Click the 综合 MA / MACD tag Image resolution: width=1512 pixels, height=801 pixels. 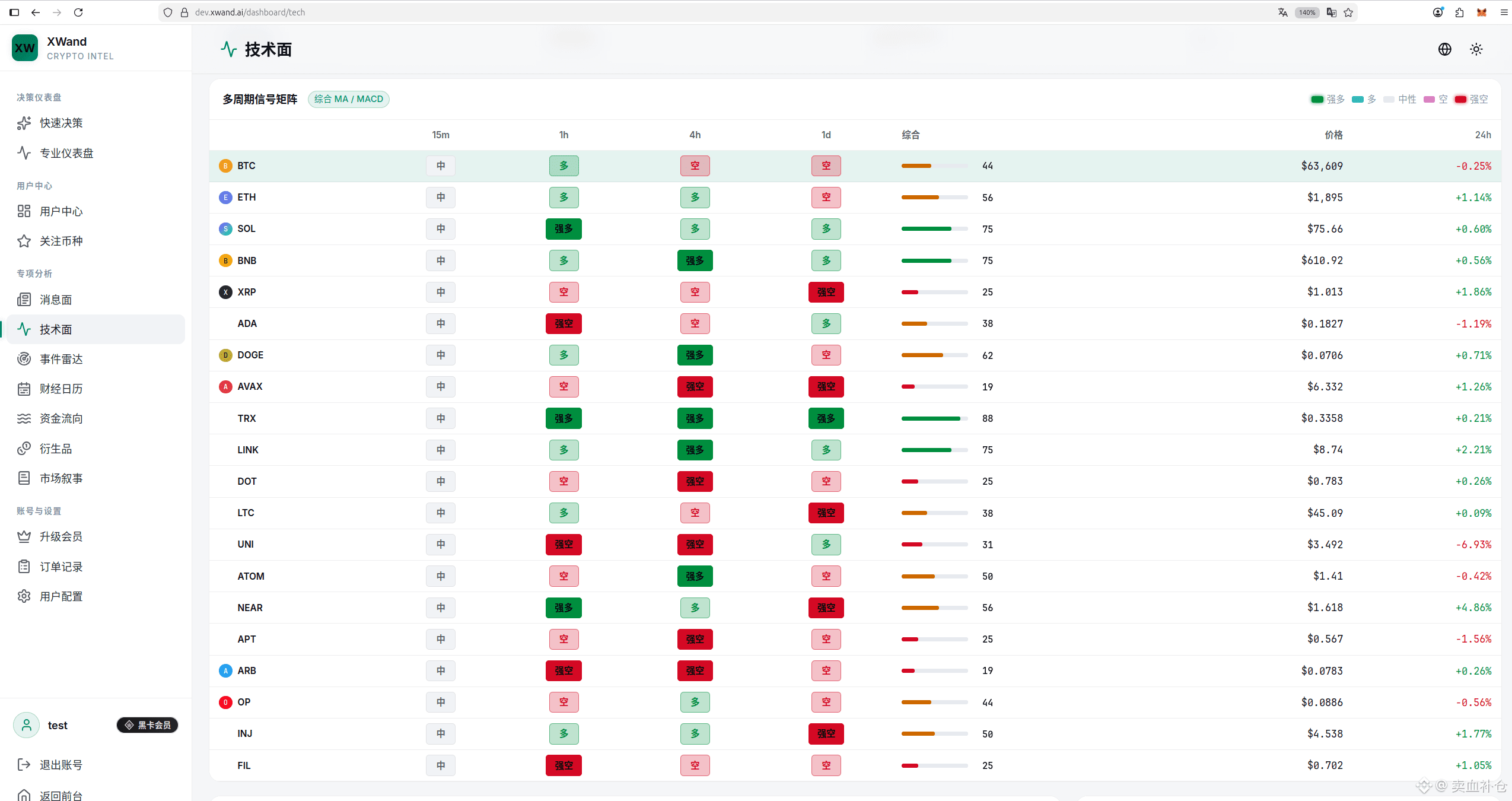349,99
